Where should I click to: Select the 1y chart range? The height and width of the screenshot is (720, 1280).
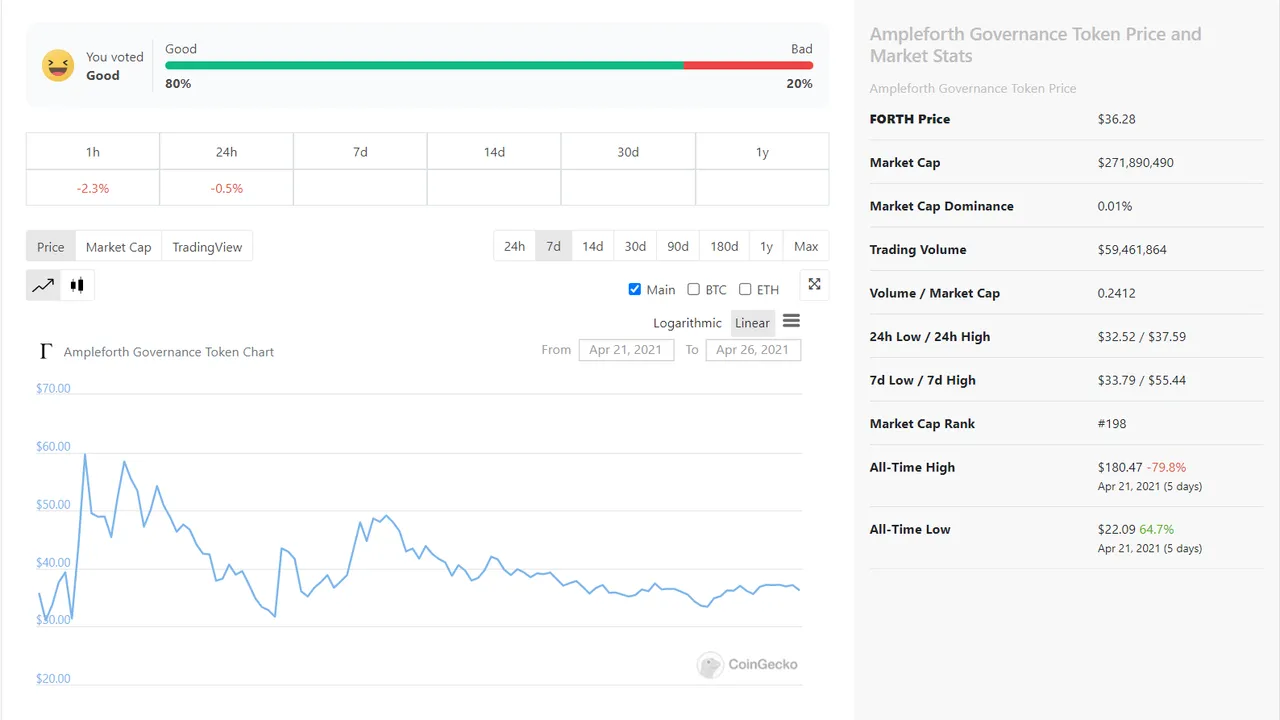(x=766, y=246)
